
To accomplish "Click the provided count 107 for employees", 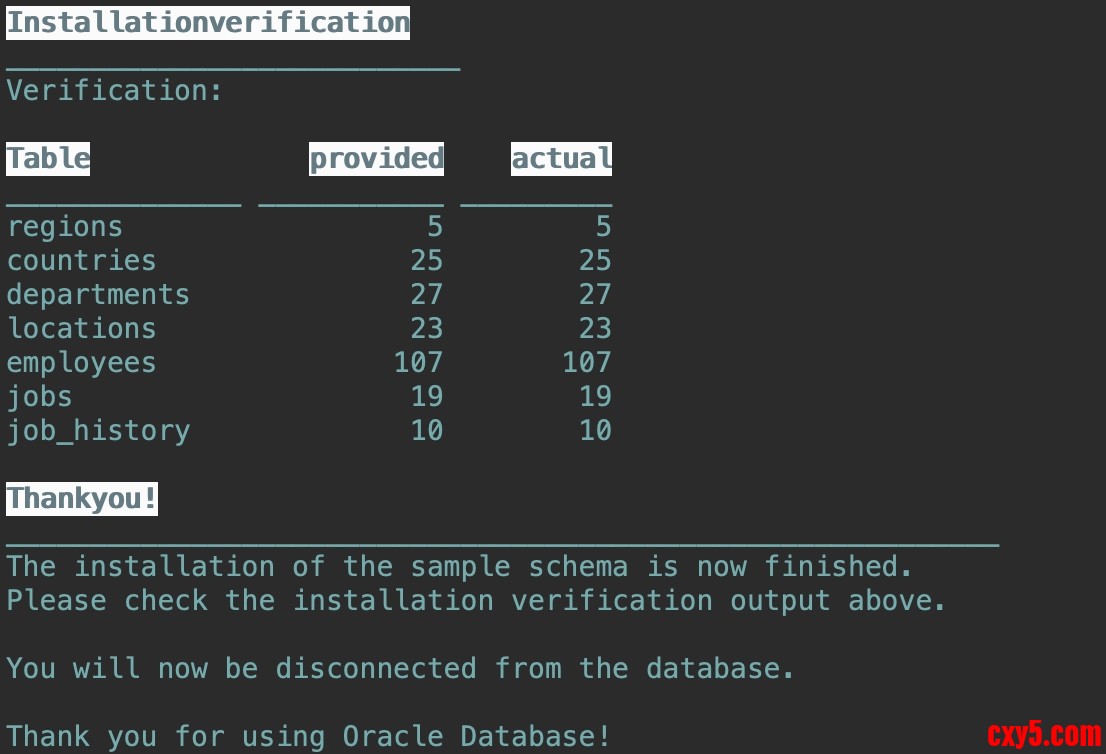I will point(418,363).
